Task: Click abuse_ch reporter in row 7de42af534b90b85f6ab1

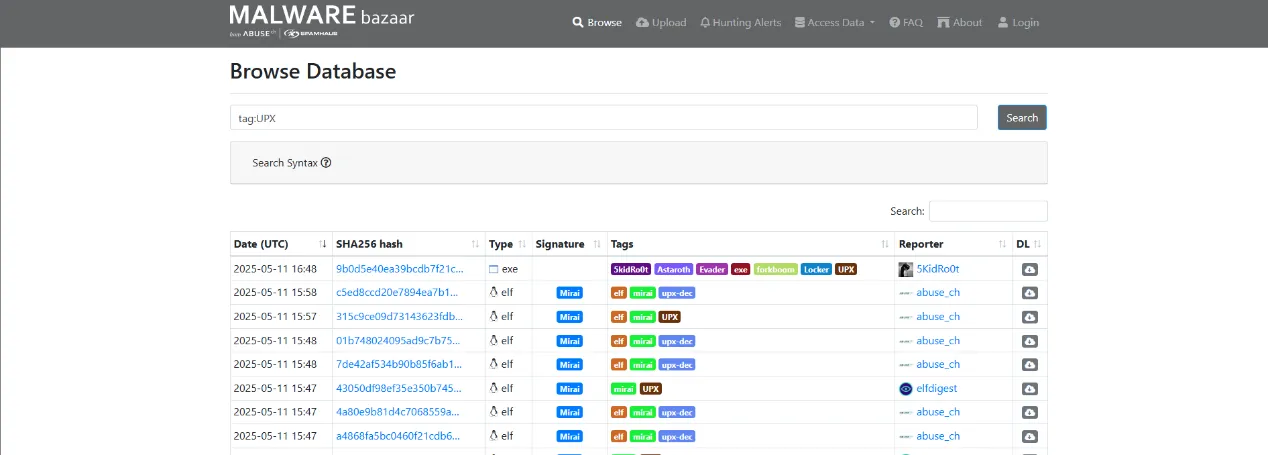Action: click(x=938, y=365)
